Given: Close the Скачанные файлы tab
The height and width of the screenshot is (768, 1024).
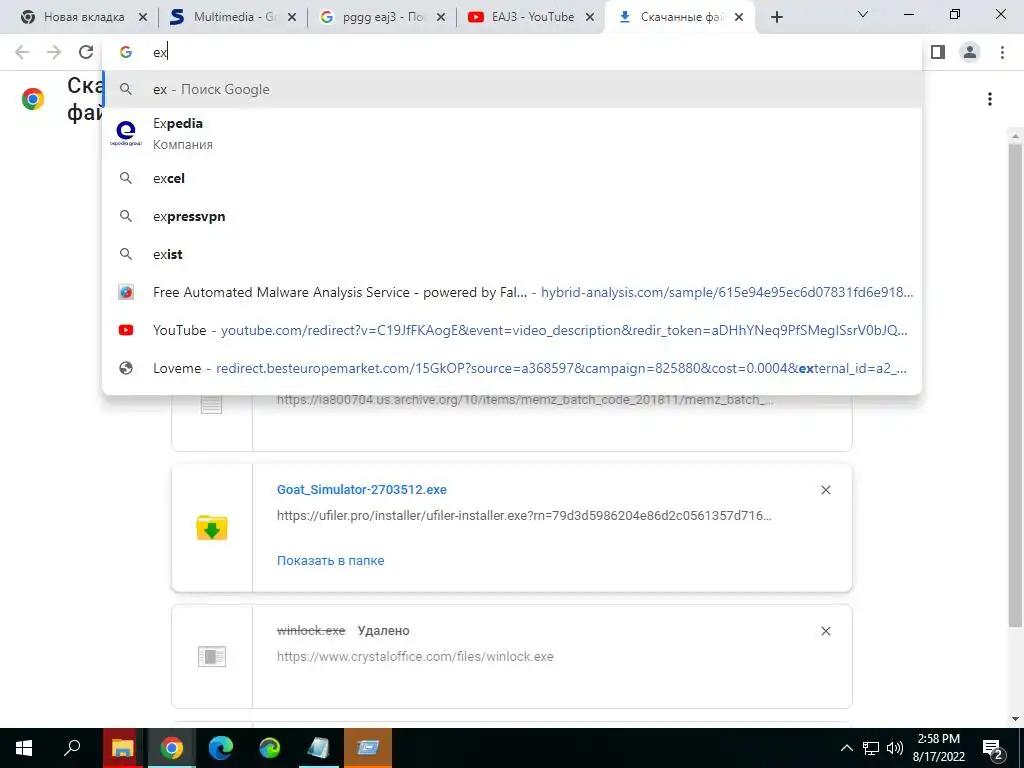Looking at the screenshot, I should pos(739,18).
